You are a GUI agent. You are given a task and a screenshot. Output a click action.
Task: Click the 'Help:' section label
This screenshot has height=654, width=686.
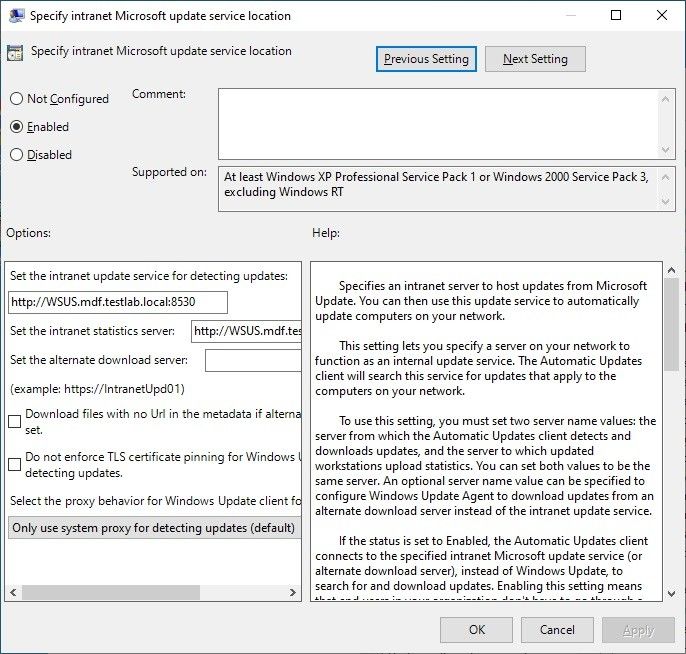click(x=326, y=233)
